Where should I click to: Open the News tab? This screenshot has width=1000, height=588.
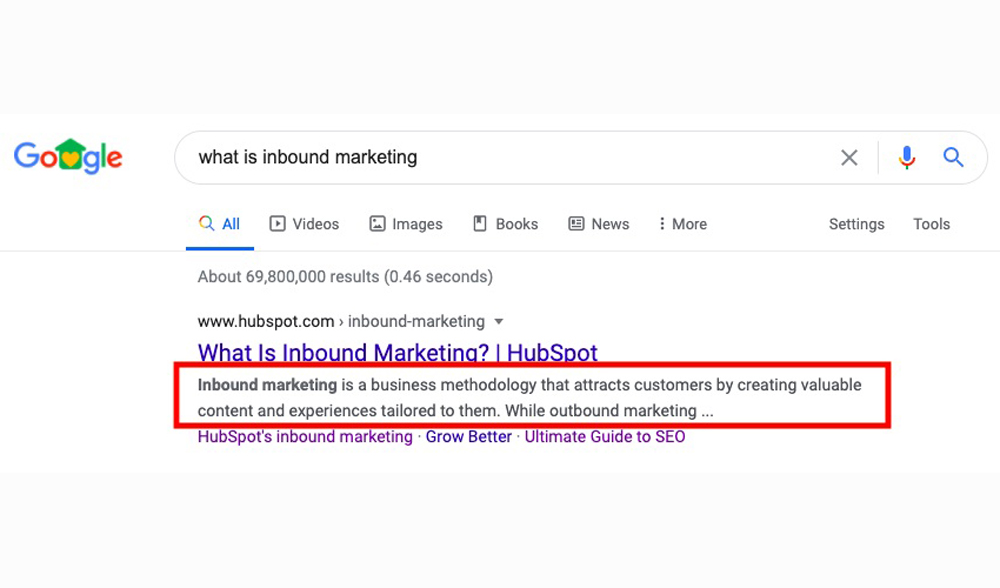[x=599, y=224]
